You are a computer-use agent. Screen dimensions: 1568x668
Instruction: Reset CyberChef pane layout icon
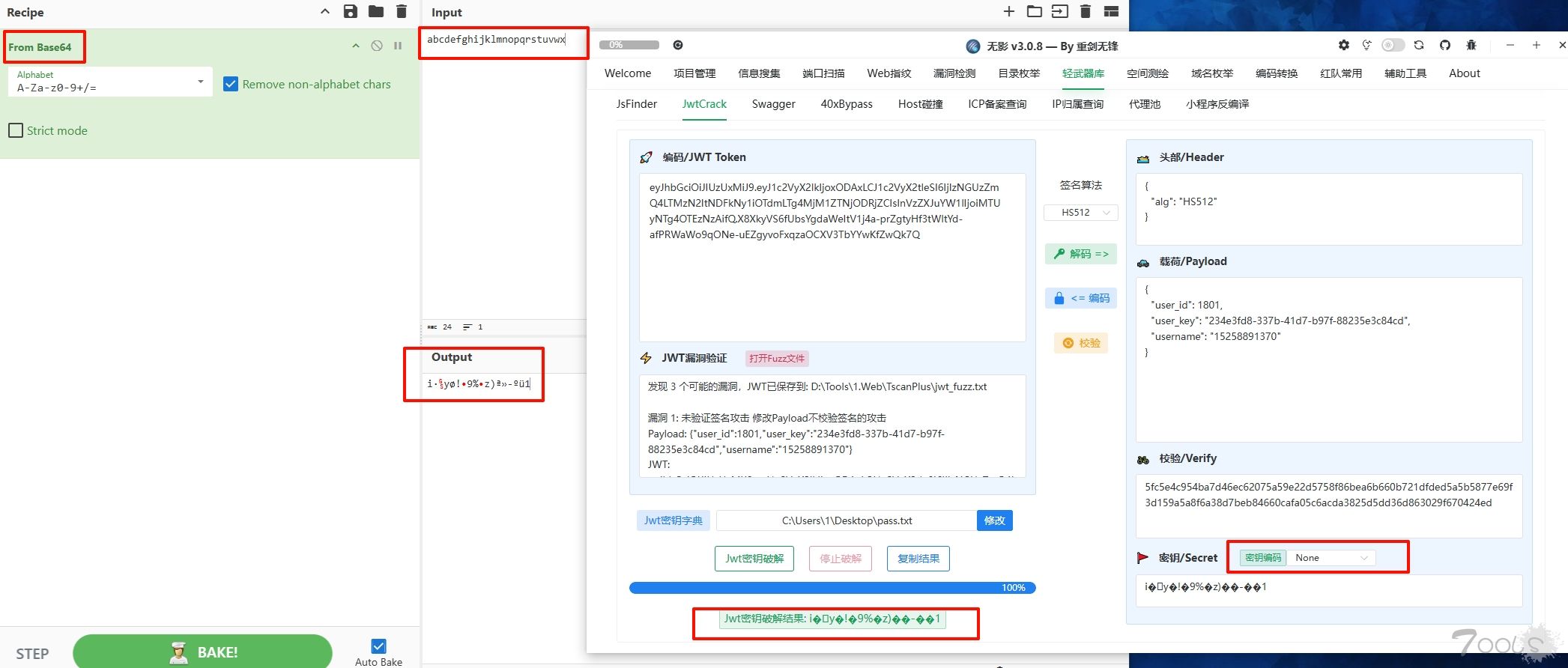coord(1111,11)
